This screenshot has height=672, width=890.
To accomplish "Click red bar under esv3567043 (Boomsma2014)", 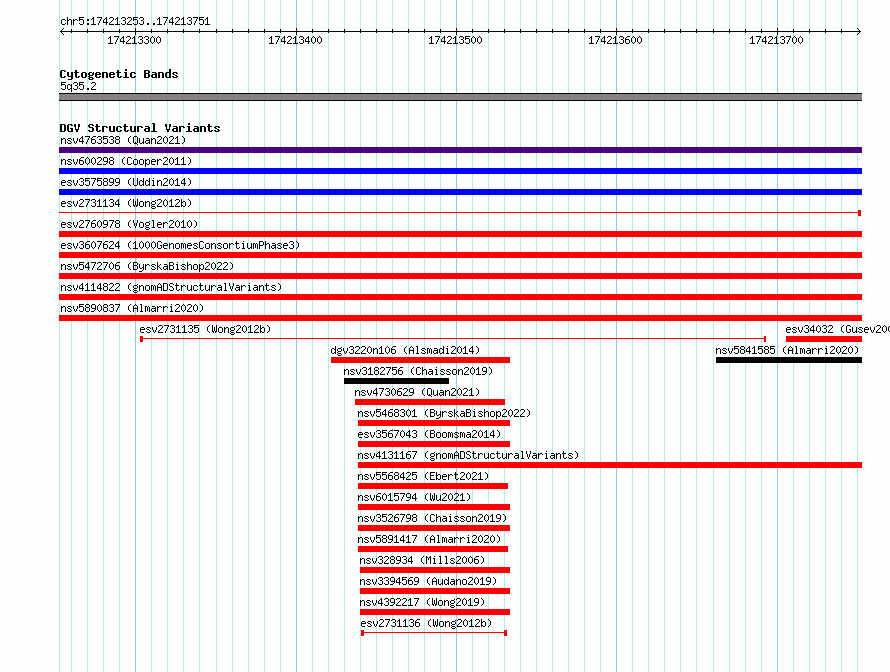I will point(434,444).
